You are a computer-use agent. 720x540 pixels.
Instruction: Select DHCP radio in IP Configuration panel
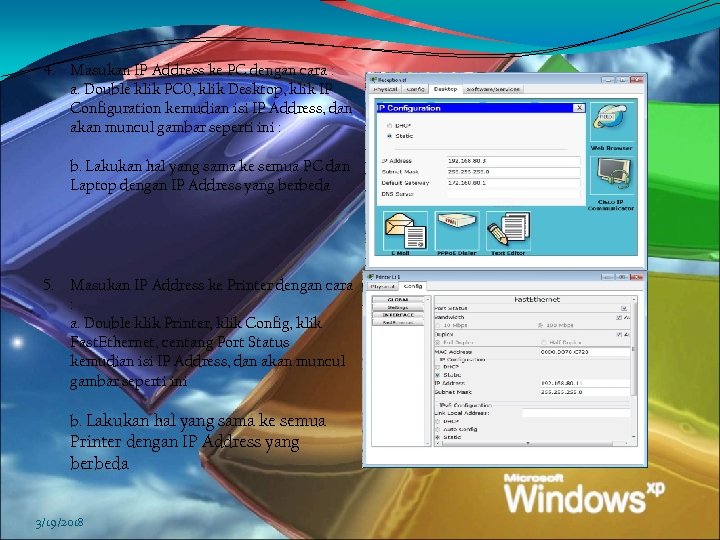pyautogui.click(x=389, y=125)
